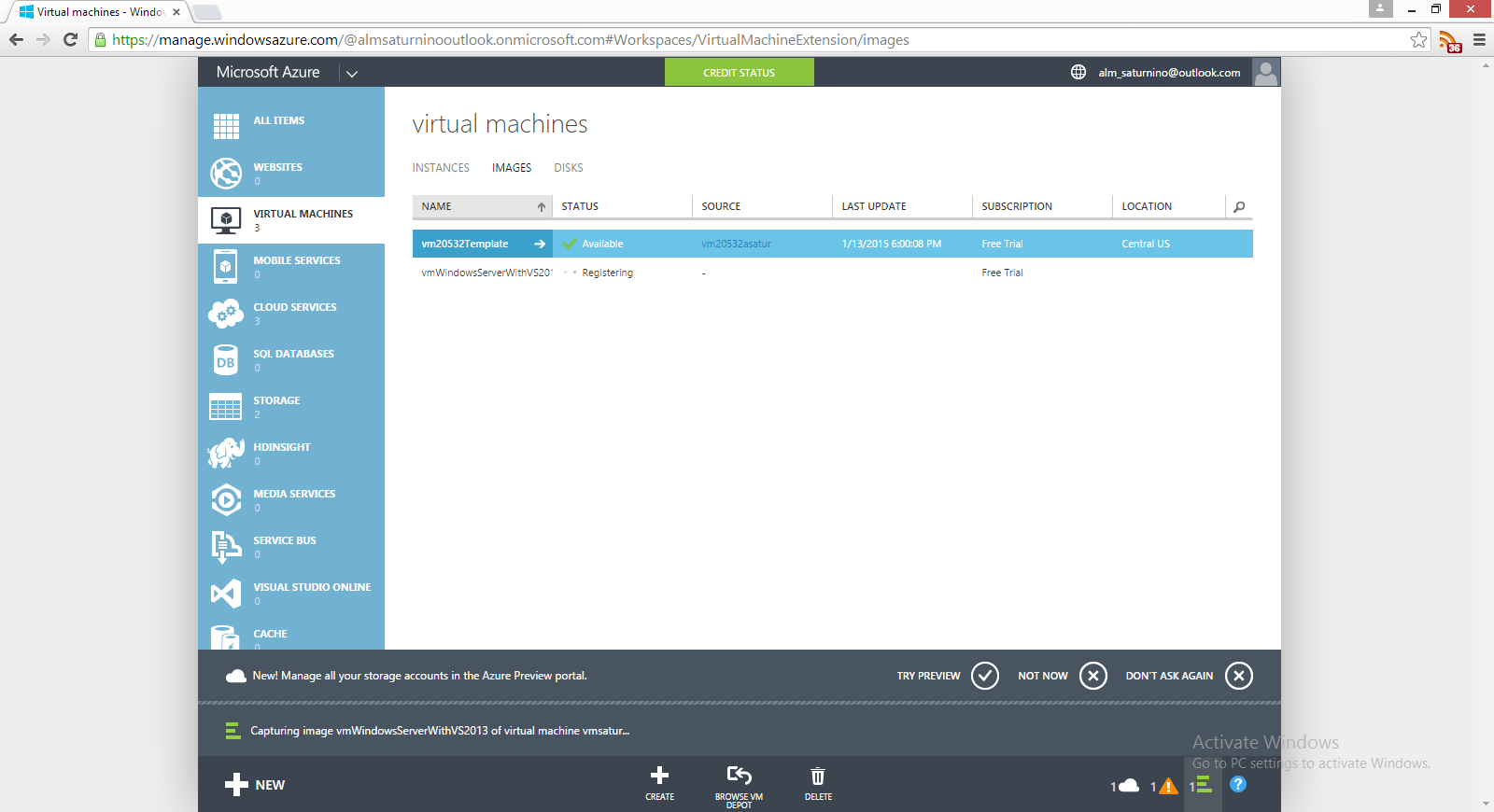Sort by the Name column header
The height and width of the screenshot is (812, 1494).
tap(483, 206)
